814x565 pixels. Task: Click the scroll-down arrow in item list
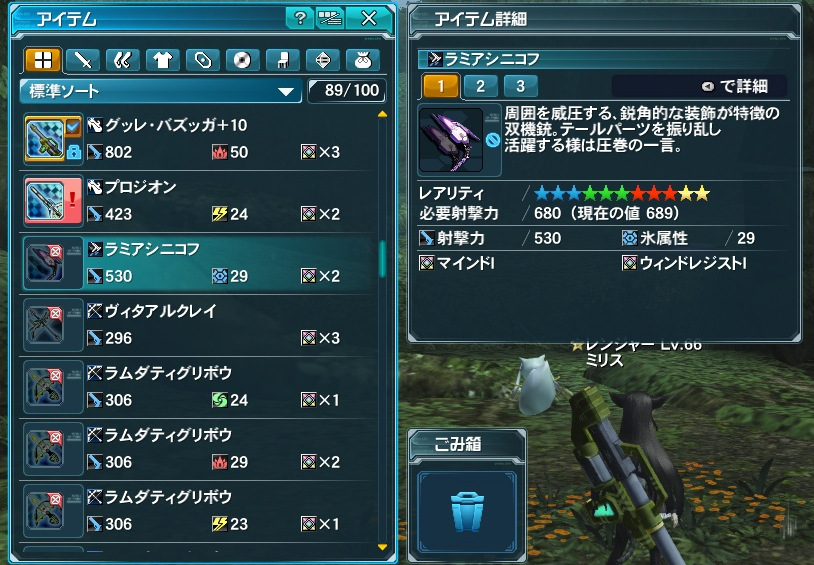(x=383, y=547)
